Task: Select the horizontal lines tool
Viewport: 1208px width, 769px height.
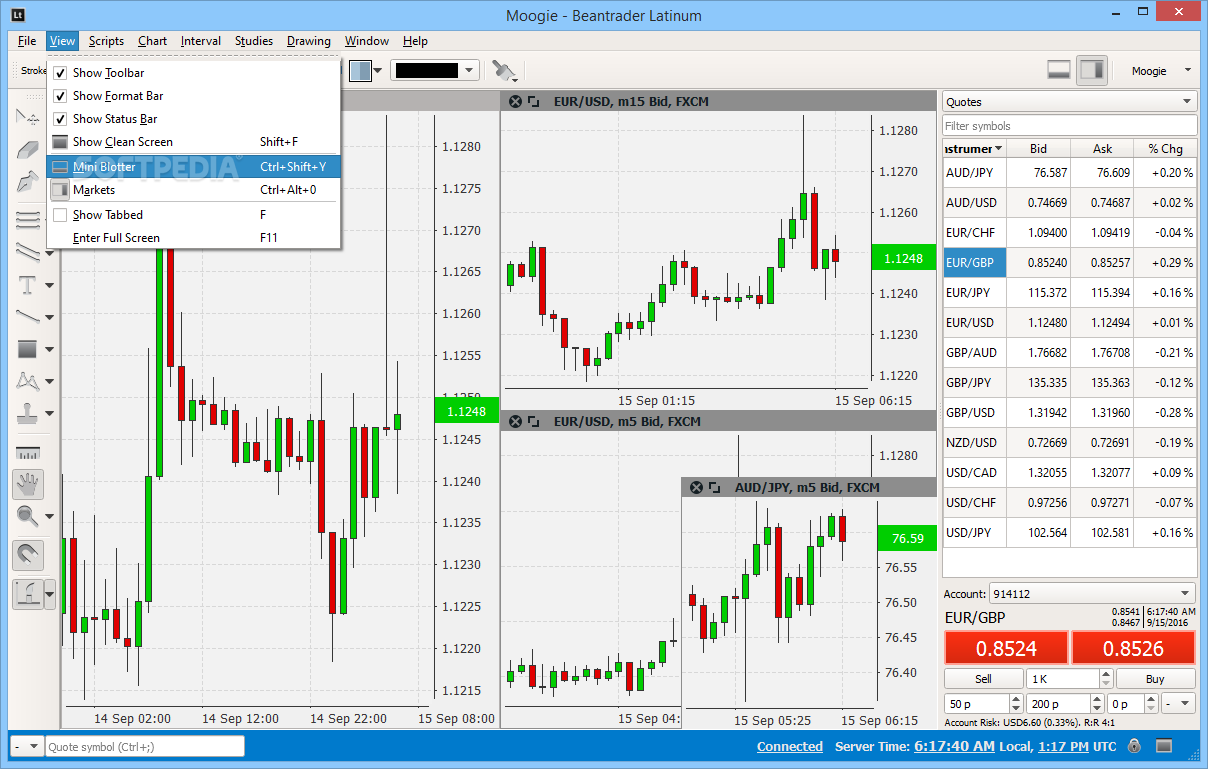Action: [27, 219]
